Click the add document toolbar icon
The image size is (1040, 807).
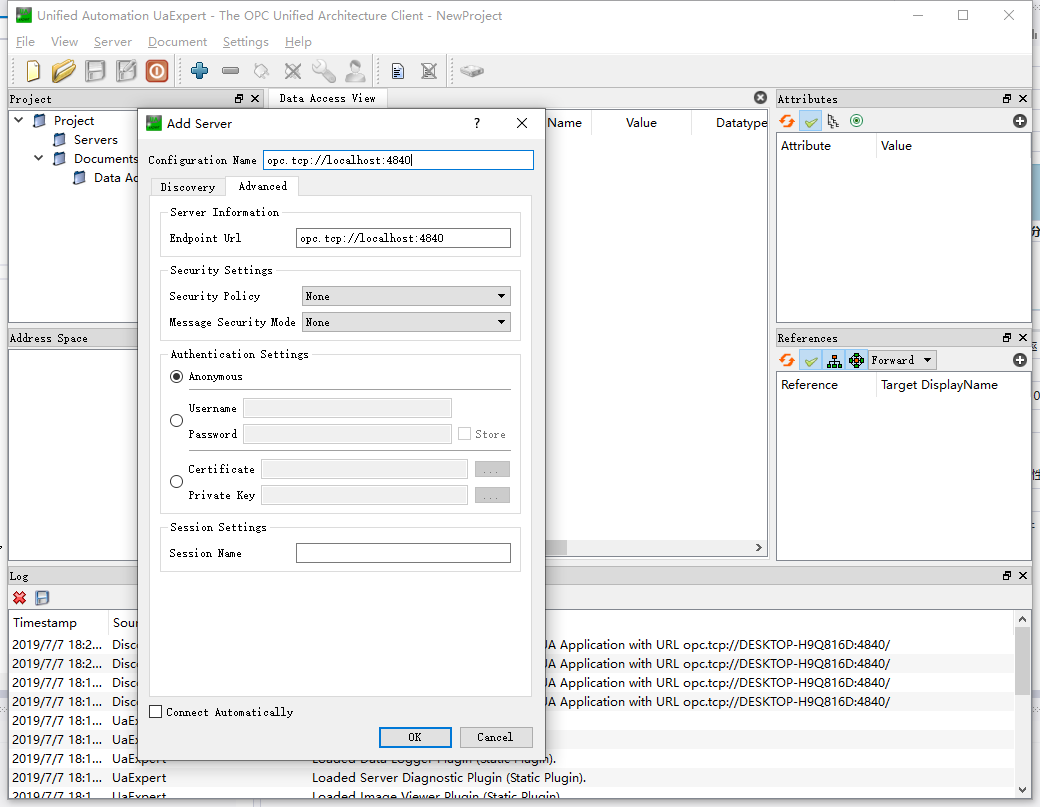click(x=397, y=71)
